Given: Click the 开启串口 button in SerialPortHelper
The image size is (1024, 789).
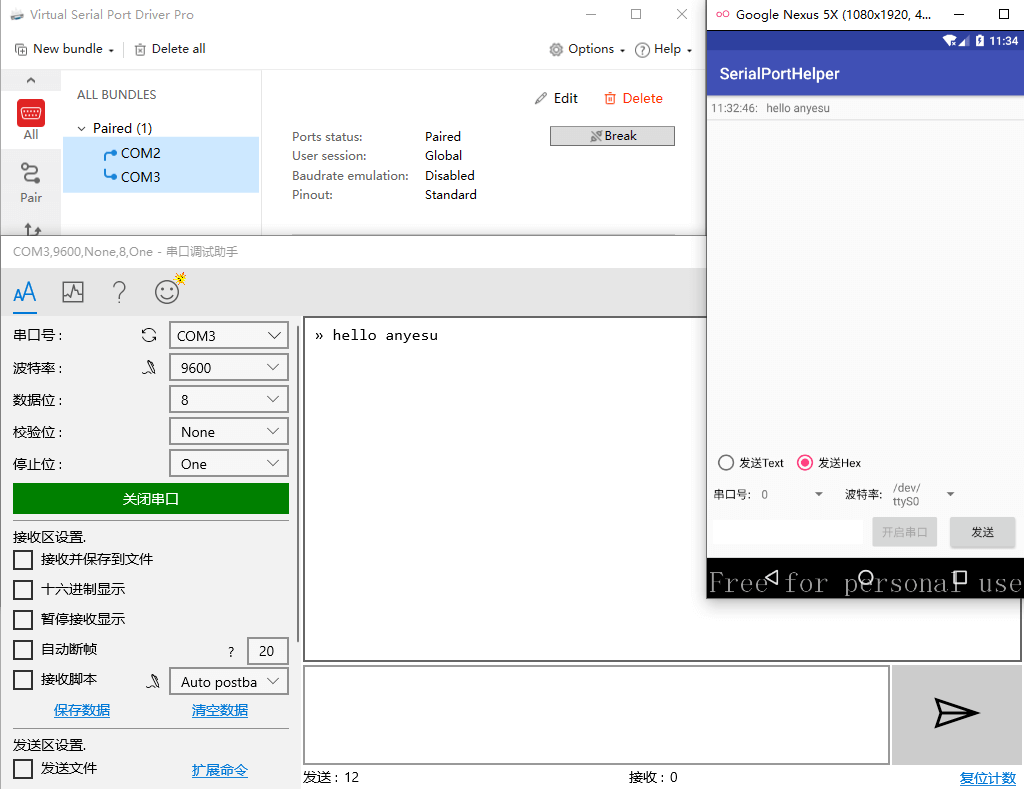Looking at the screenshot, I should point(904,532).
